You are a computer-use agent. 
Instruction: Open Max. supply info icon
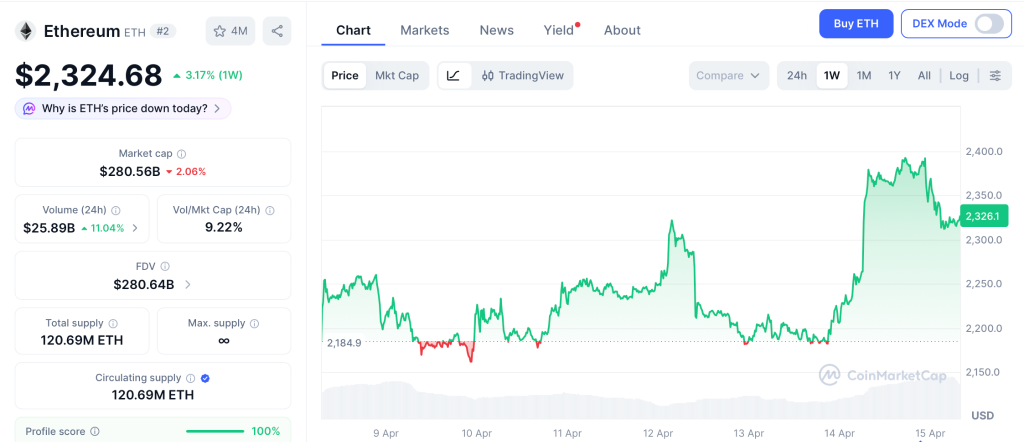pyautogui.click(x=255, y=323)
